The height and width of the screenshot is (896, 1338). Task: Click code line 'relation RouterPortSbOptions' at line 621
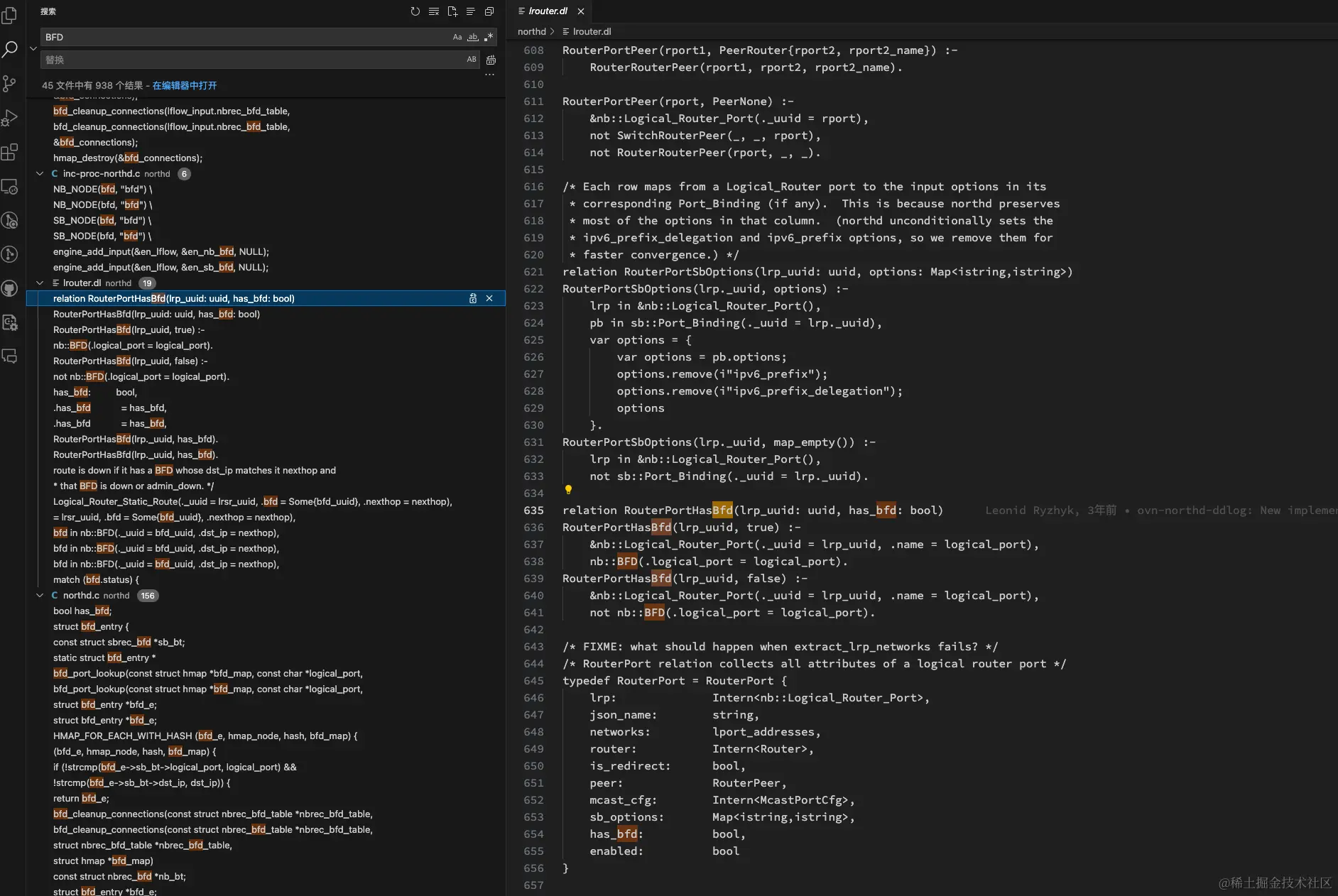pos(817,272)
